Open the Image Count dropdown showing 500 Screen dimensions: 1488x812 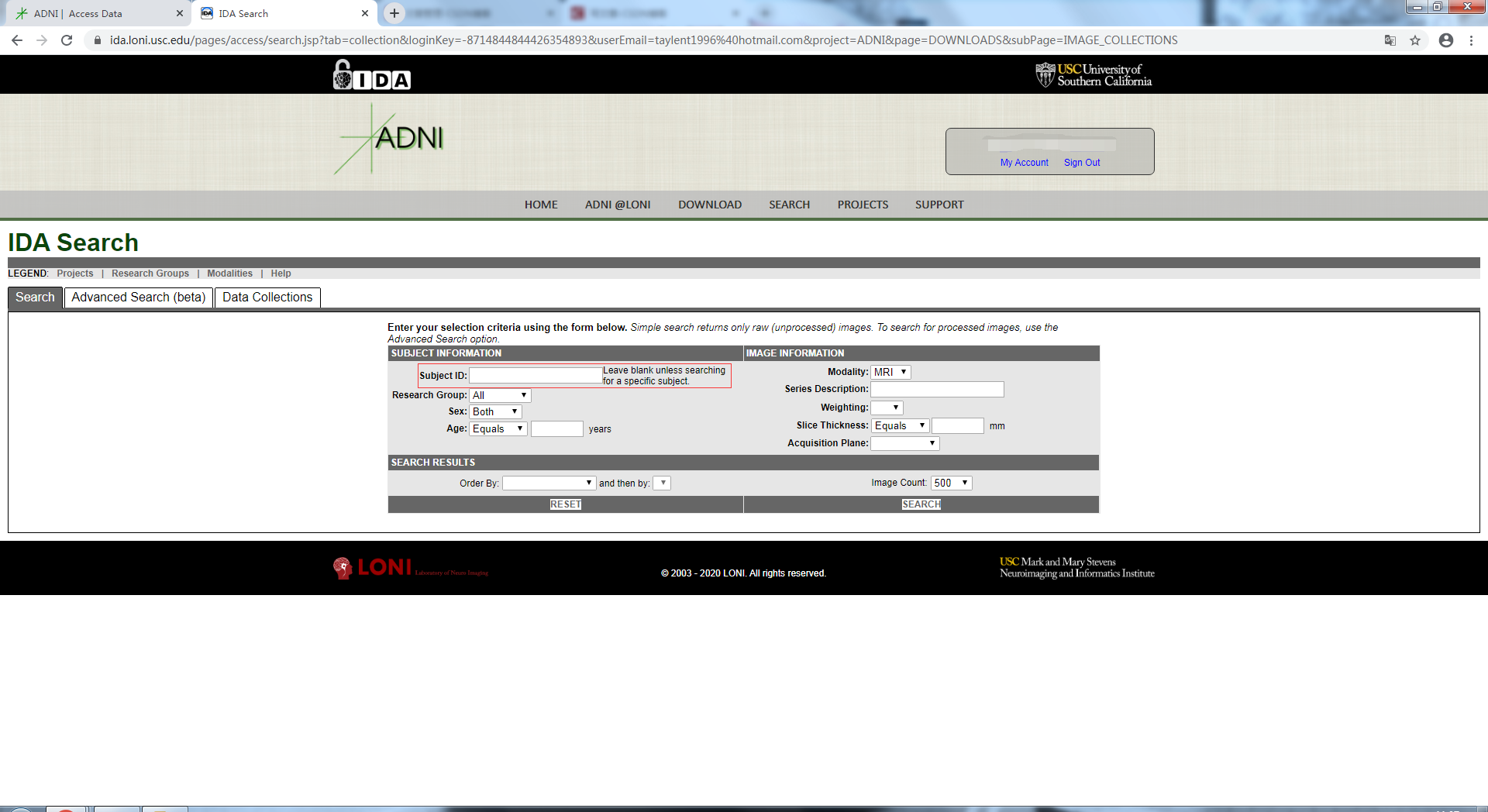coord(951,482)
